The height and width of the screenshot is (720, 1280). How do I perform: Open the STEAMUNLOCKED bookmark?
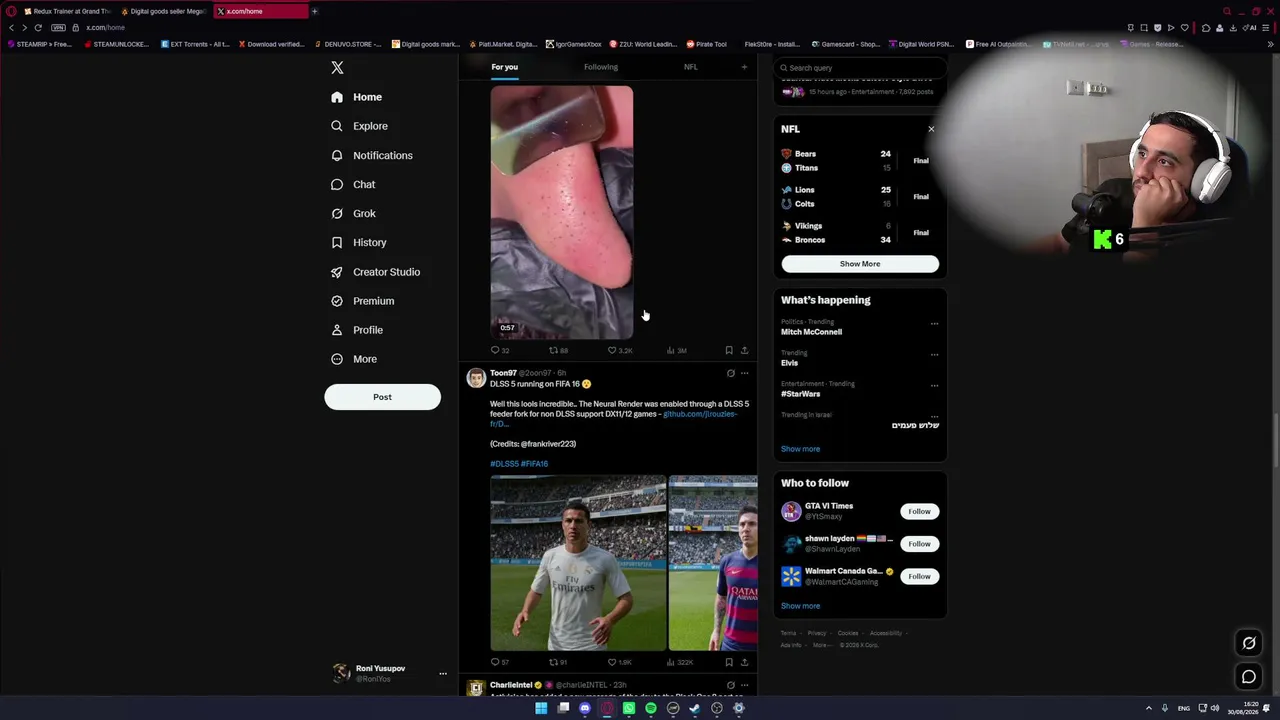tap(116, 44)
